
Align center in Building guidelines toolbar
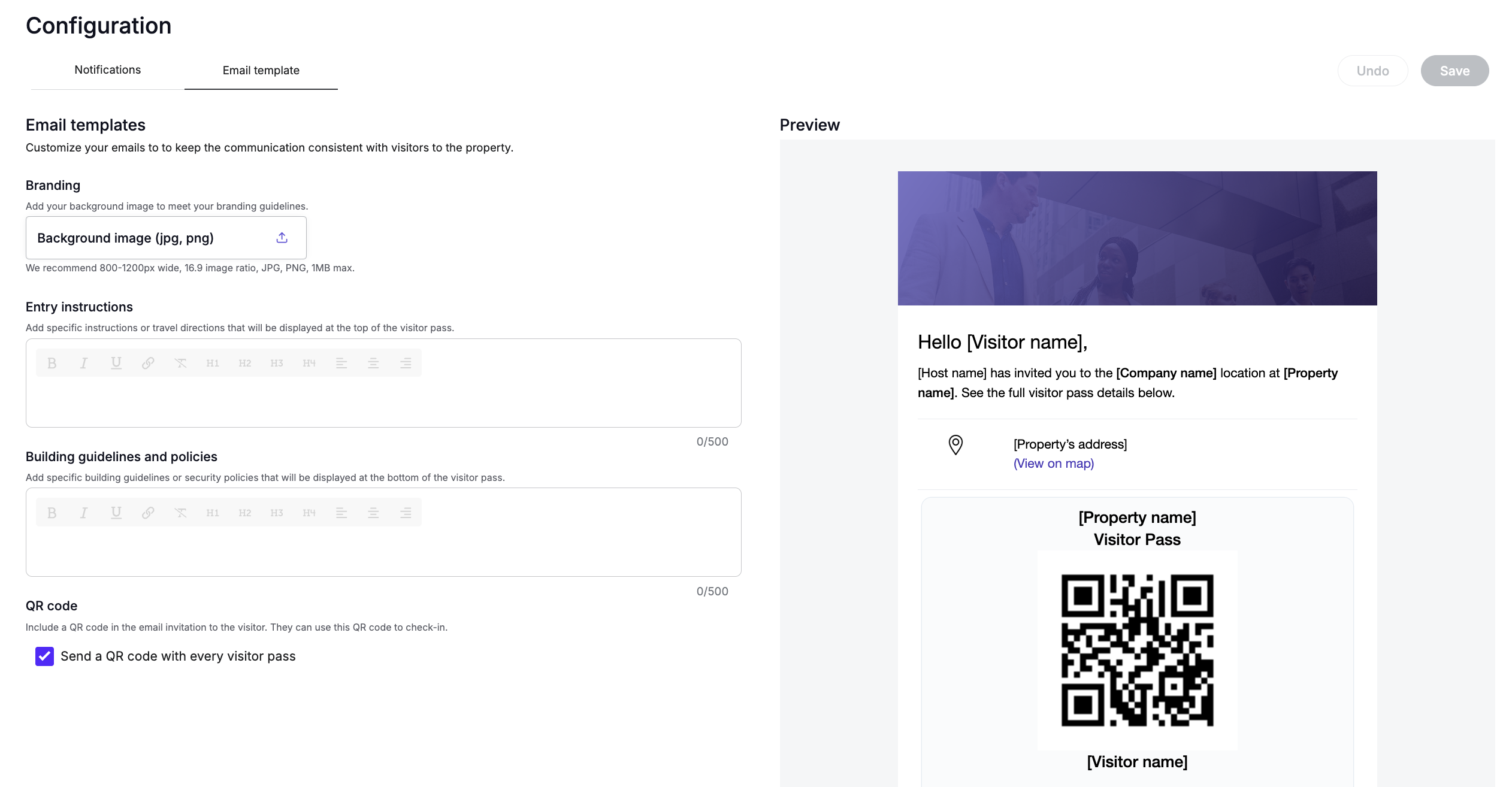(373, 513)
